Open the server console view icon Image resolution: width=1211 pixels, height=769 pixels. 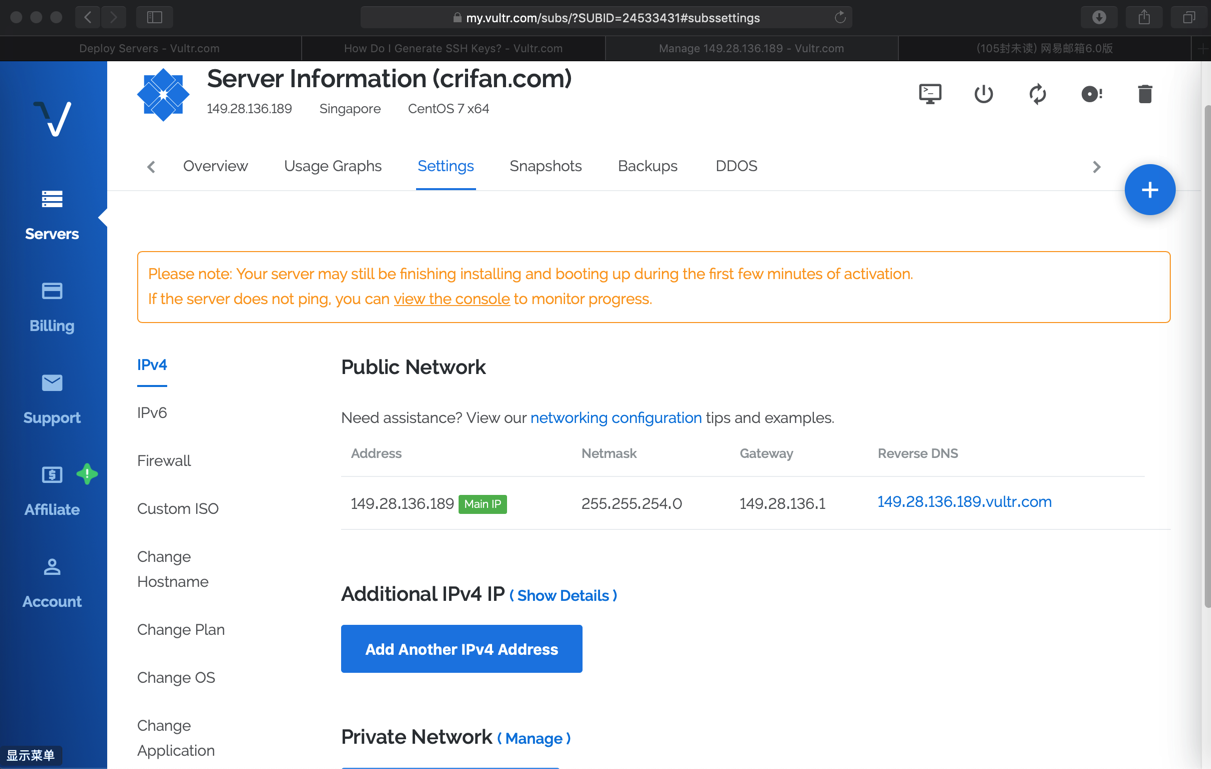(x=930, y=94)
